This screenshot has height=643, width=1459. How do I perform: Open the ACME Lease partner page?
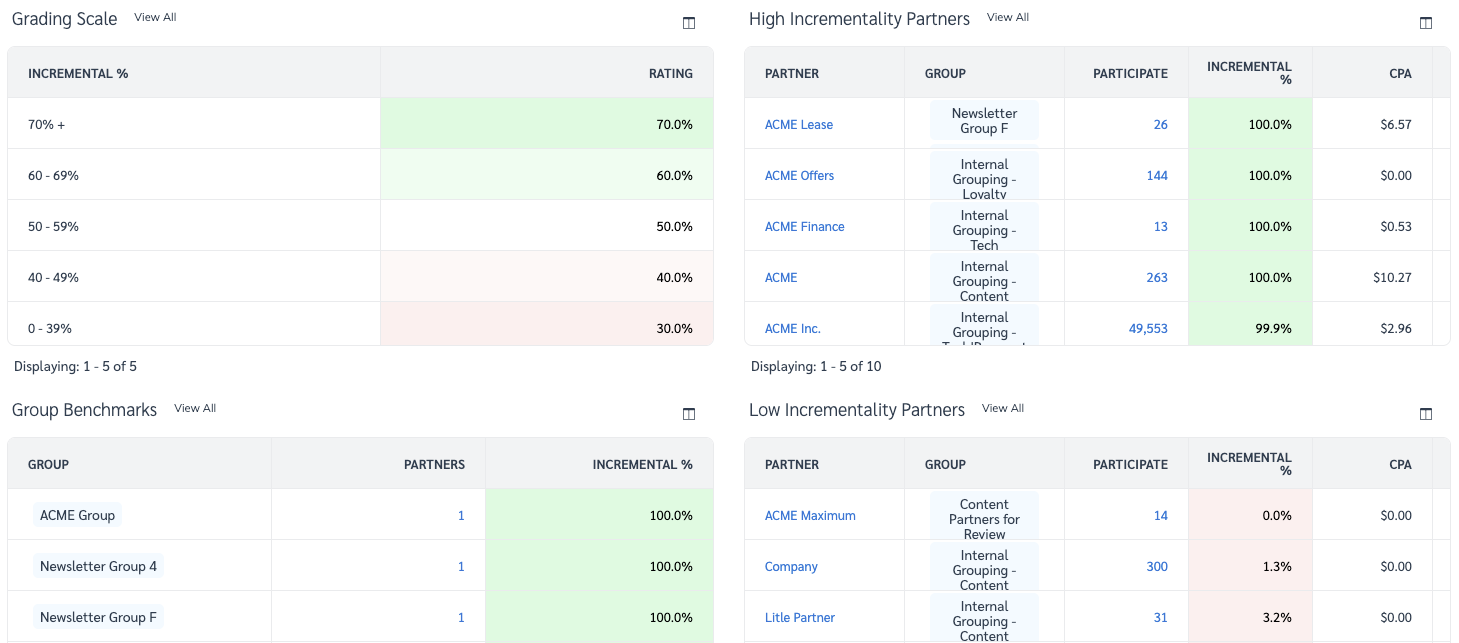799,124
